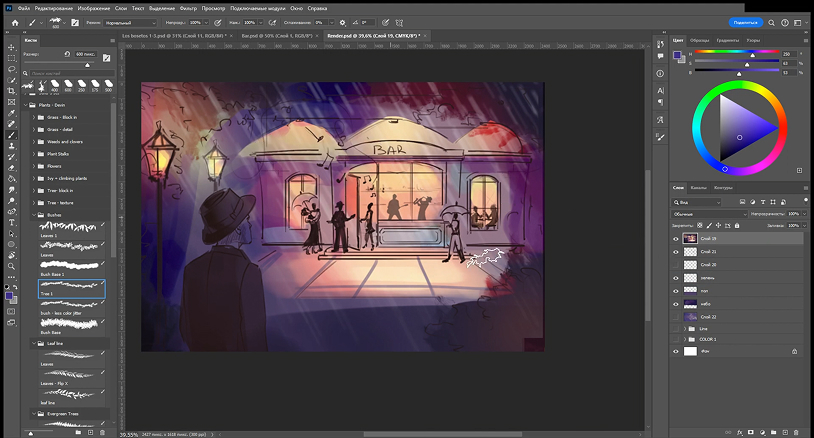Viewport: 814px width, 438px height.
Task: Click the Поделиться share button
Action: [745, 21]
